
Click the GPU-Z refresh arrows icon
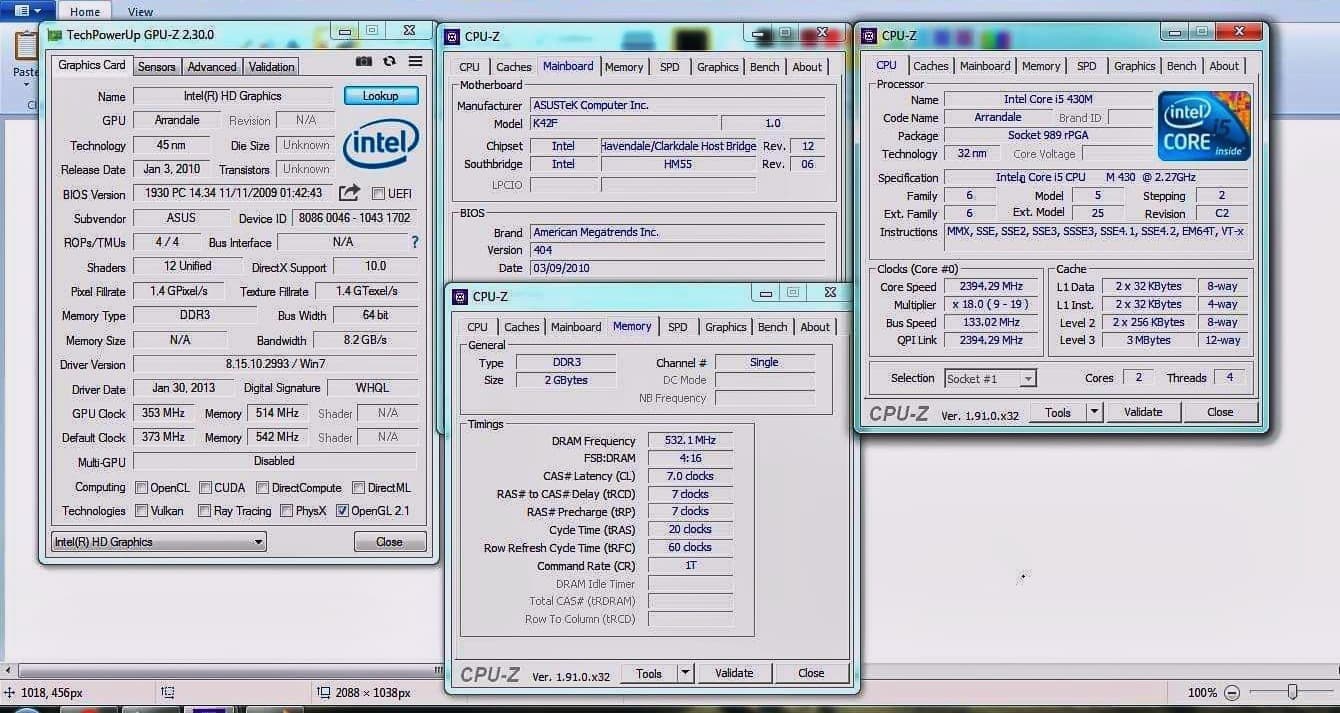click(x=389, y=62)
